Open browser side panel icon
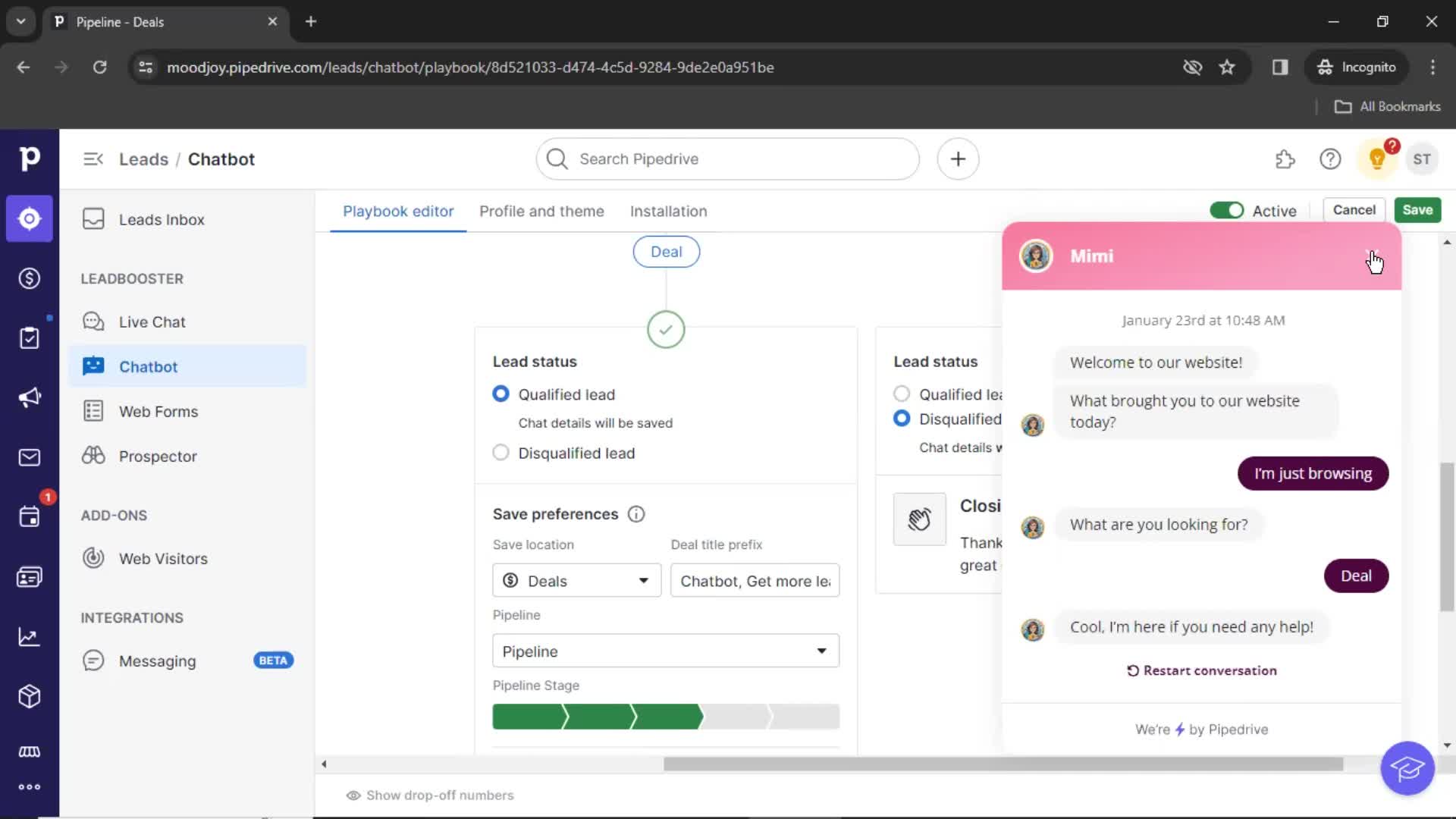The width and height of the screenshot is (1456, 819). [1280, 67]
